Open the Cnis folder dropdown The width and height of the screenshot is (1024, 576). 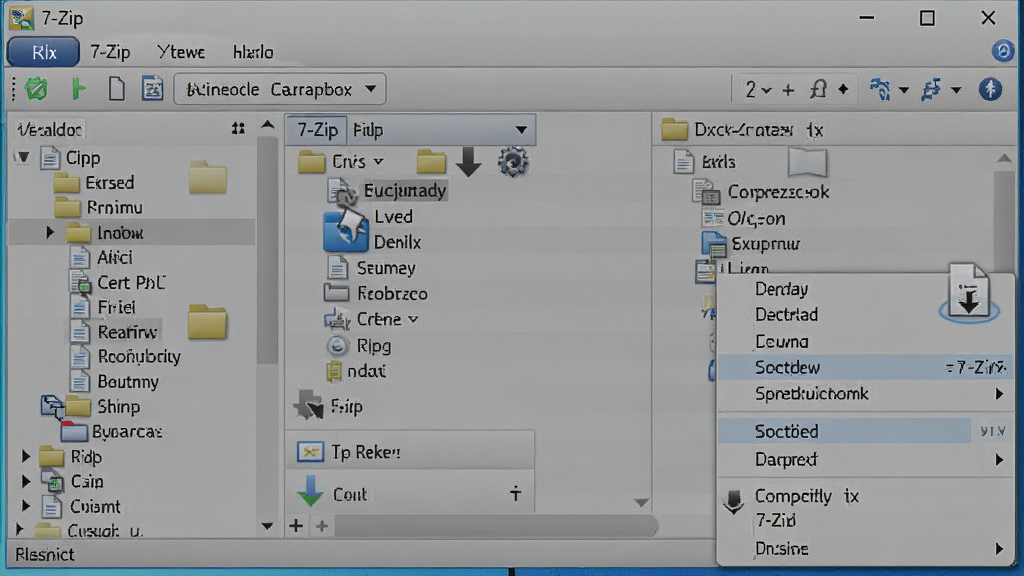pos(379,161)
